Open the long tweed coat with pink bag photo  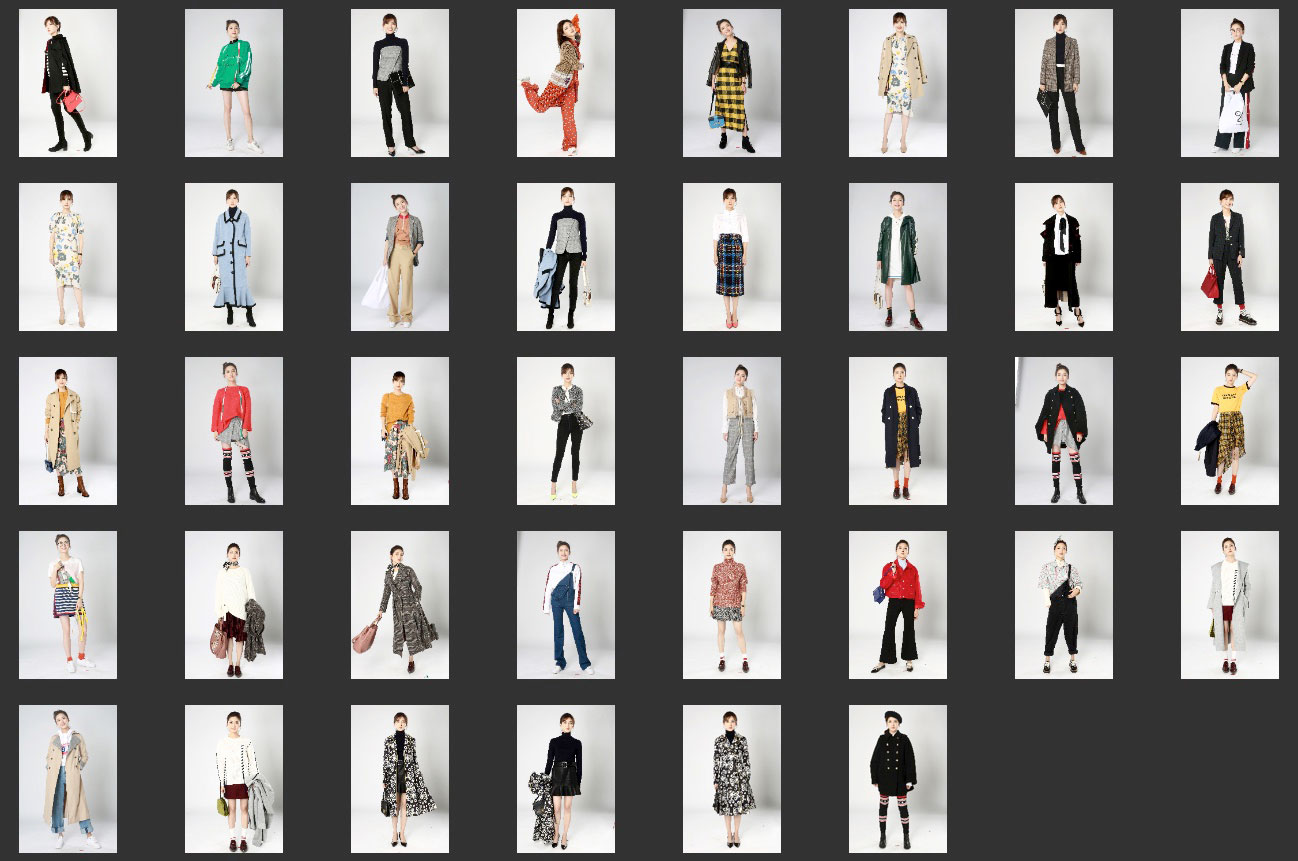pos(399,604)
